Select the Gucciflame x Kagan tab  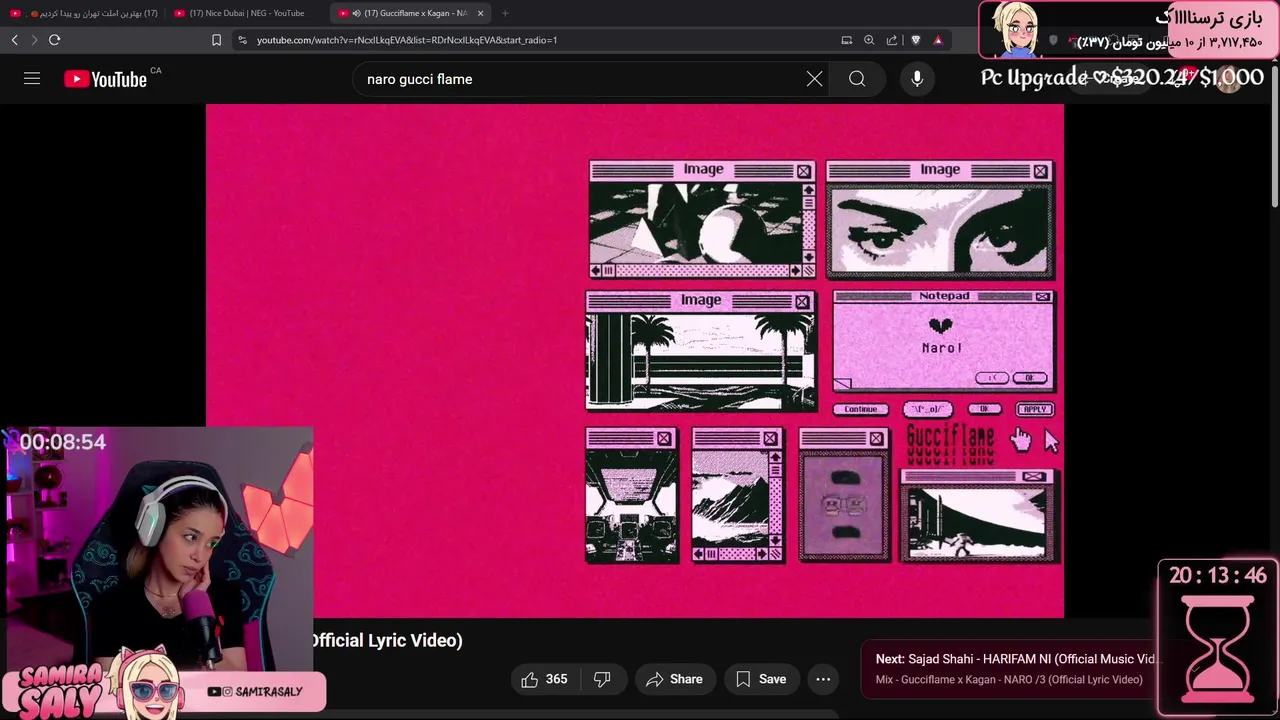(x=410, y=13)
